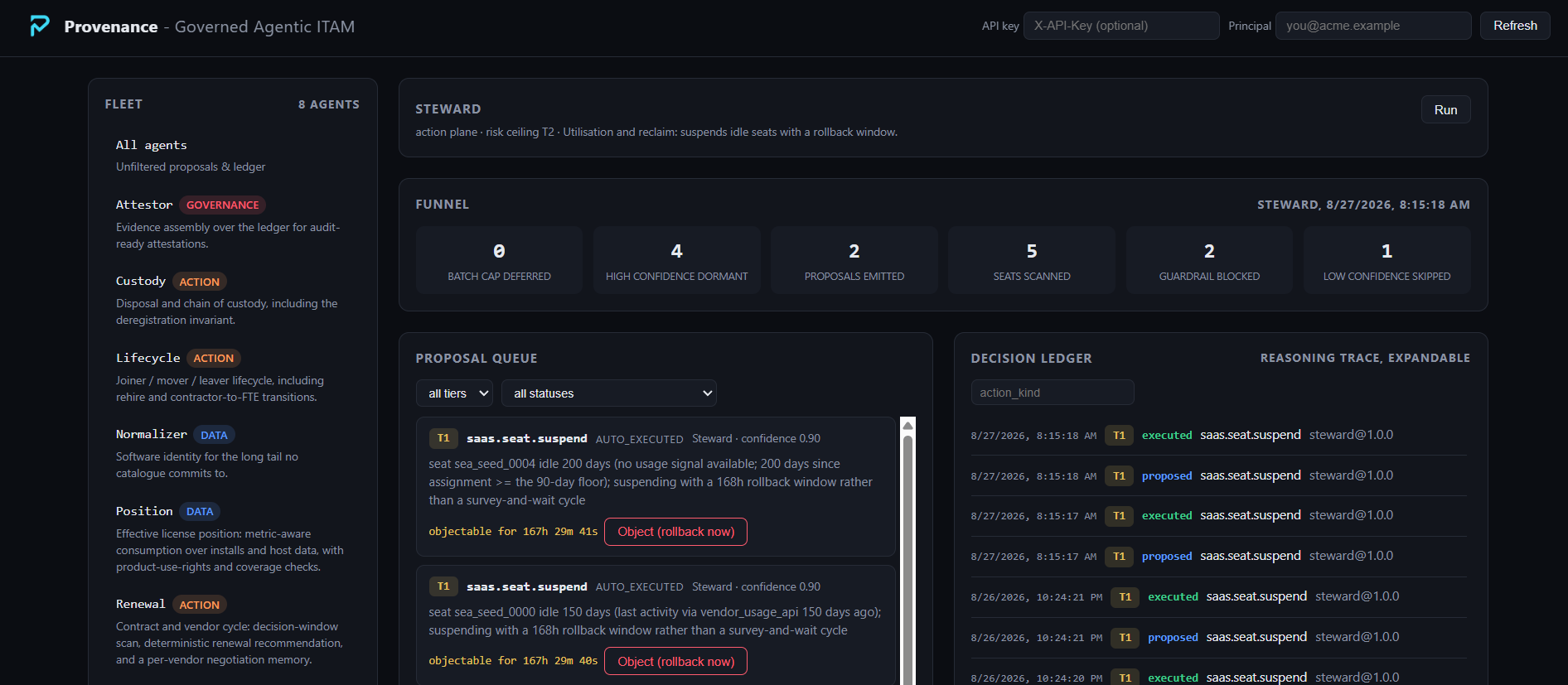
Task: Click the BATCH CAP DEFERRED funnel card
Action: pyautogui.click(x=499, y=260)
